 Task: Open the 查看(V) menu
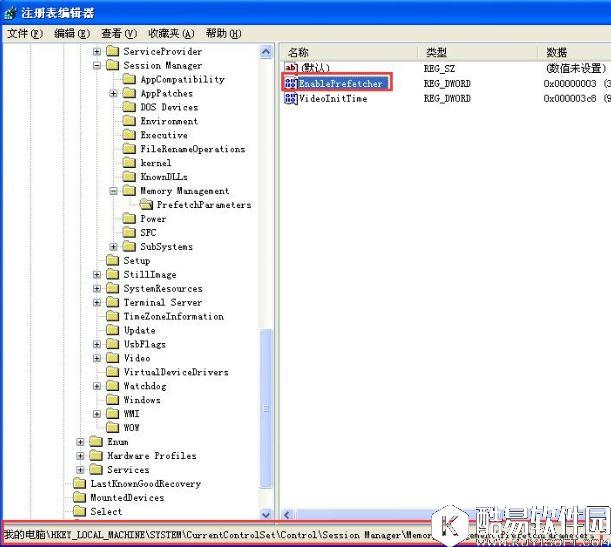coord(119,34)
